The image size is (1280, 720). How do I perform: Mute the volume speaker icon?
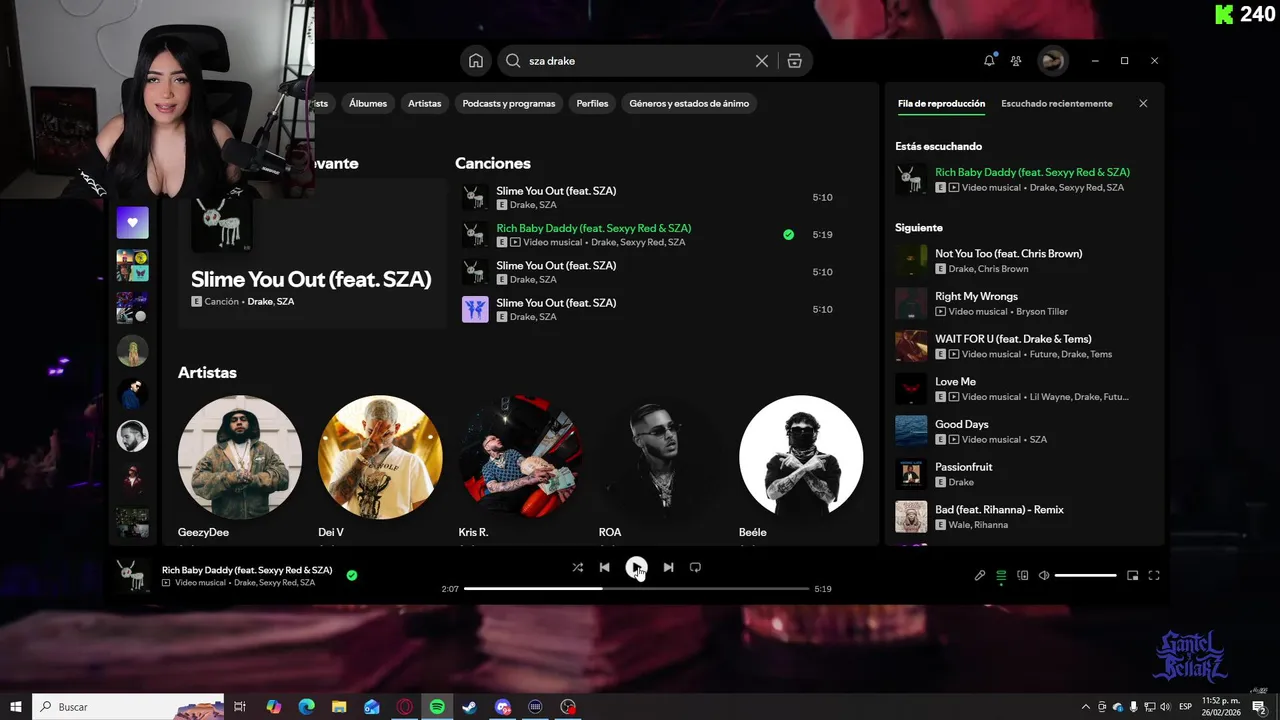1044,575
